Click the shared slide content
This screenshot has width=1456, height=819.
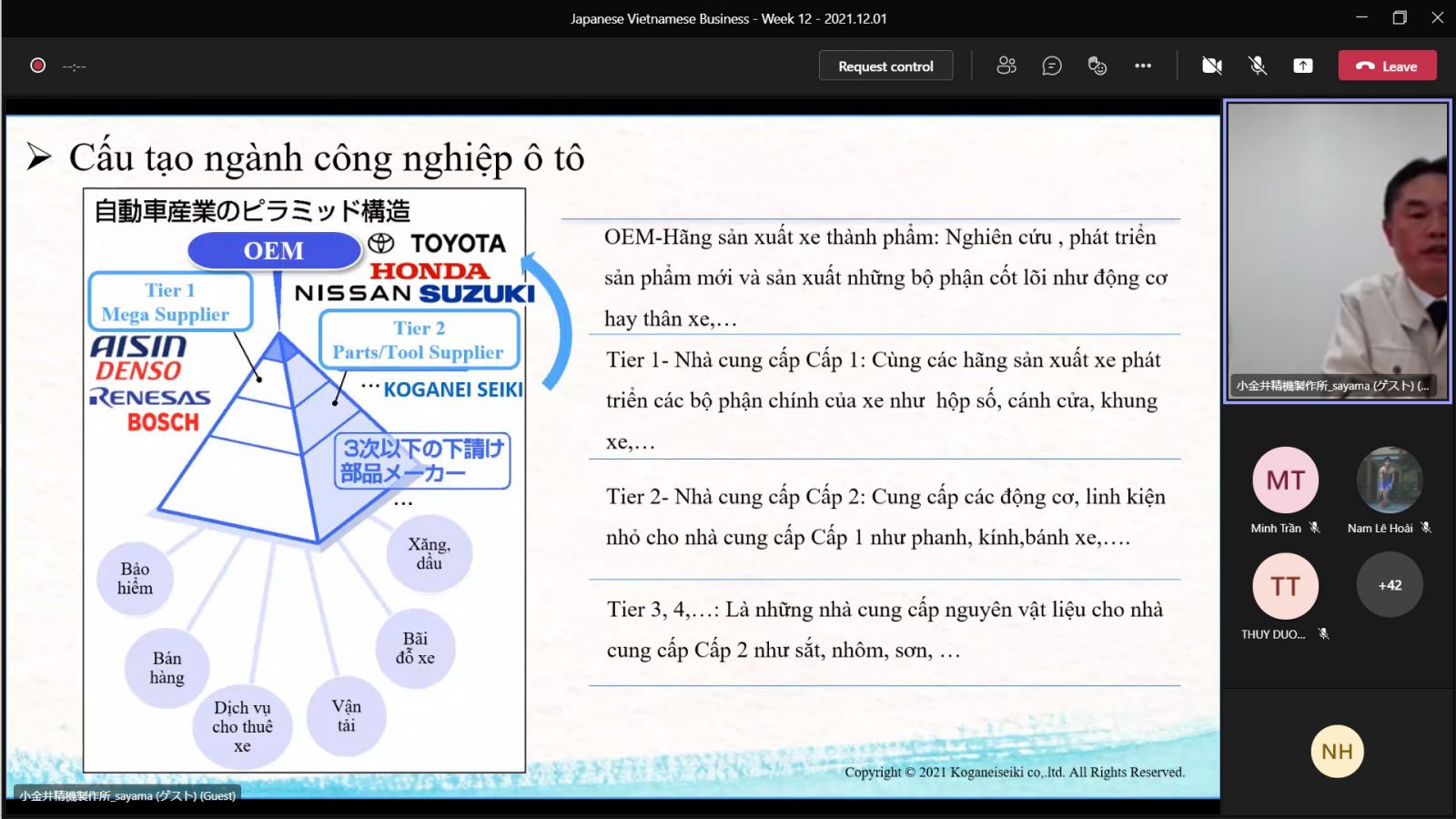click(x=612, y=455)
